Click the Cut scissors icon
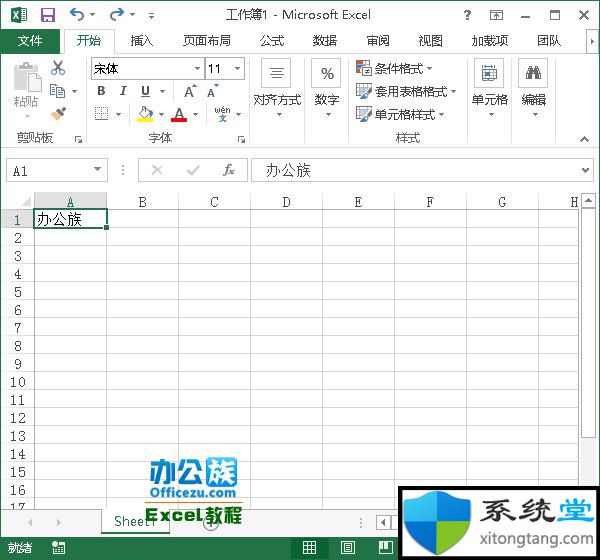The width and height of the screenshot is (600, 560). 58,68
